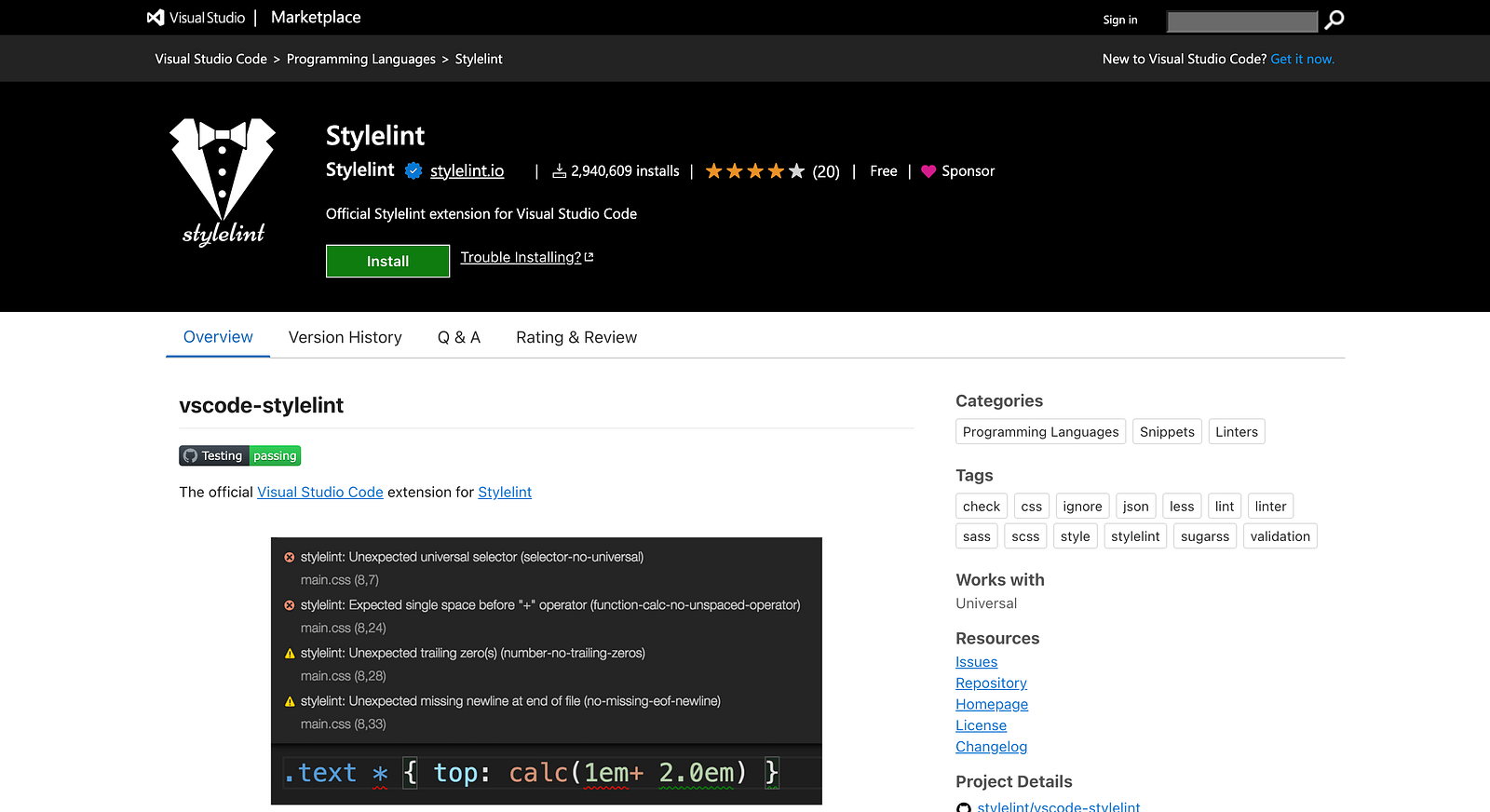Viewport: 1490px width, 812px height.
Task: Open the Q & A tab
Action: point(459,337)
